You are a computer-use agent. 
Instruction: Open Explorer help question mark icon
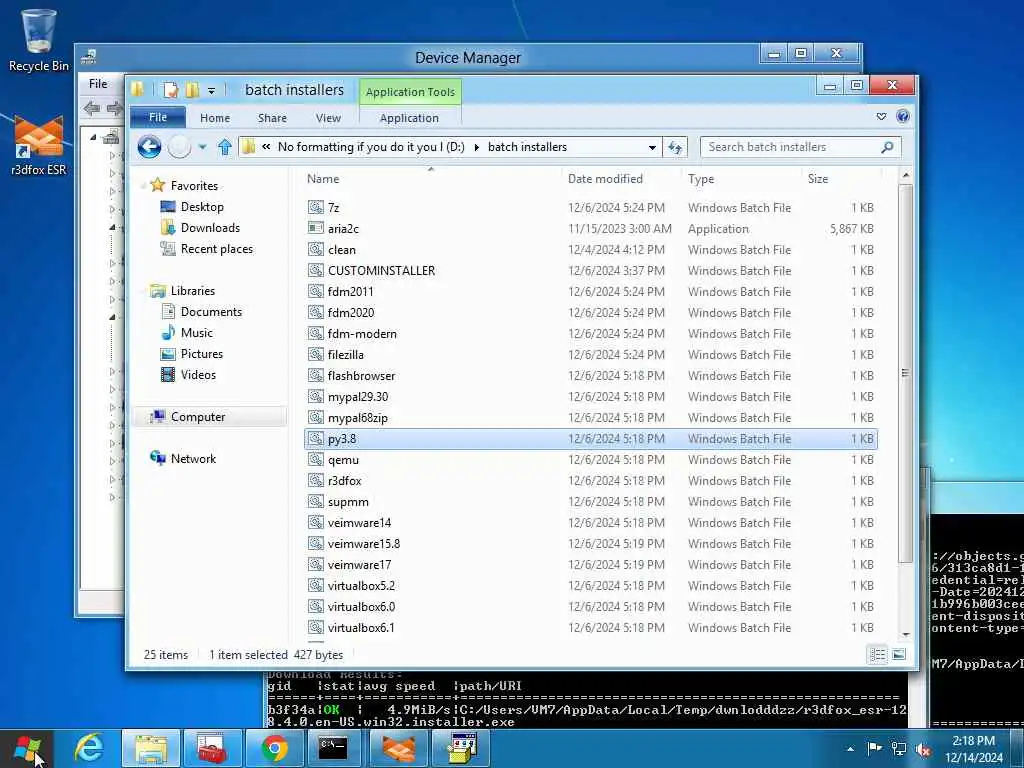coord(903,116)
